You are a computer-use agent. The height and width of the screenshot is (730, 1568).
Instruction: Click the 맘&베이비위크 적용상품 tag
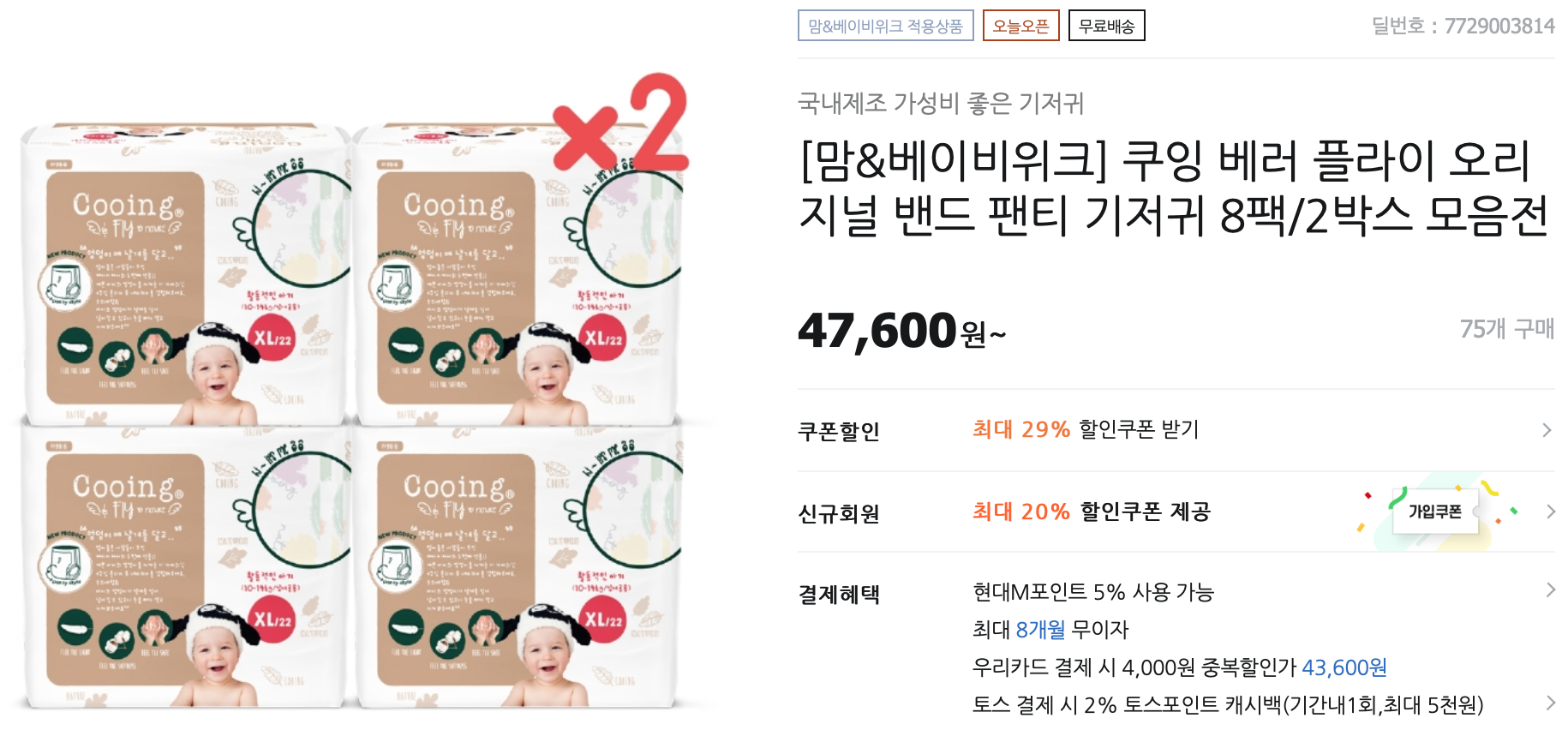click(x=885, y=26)
